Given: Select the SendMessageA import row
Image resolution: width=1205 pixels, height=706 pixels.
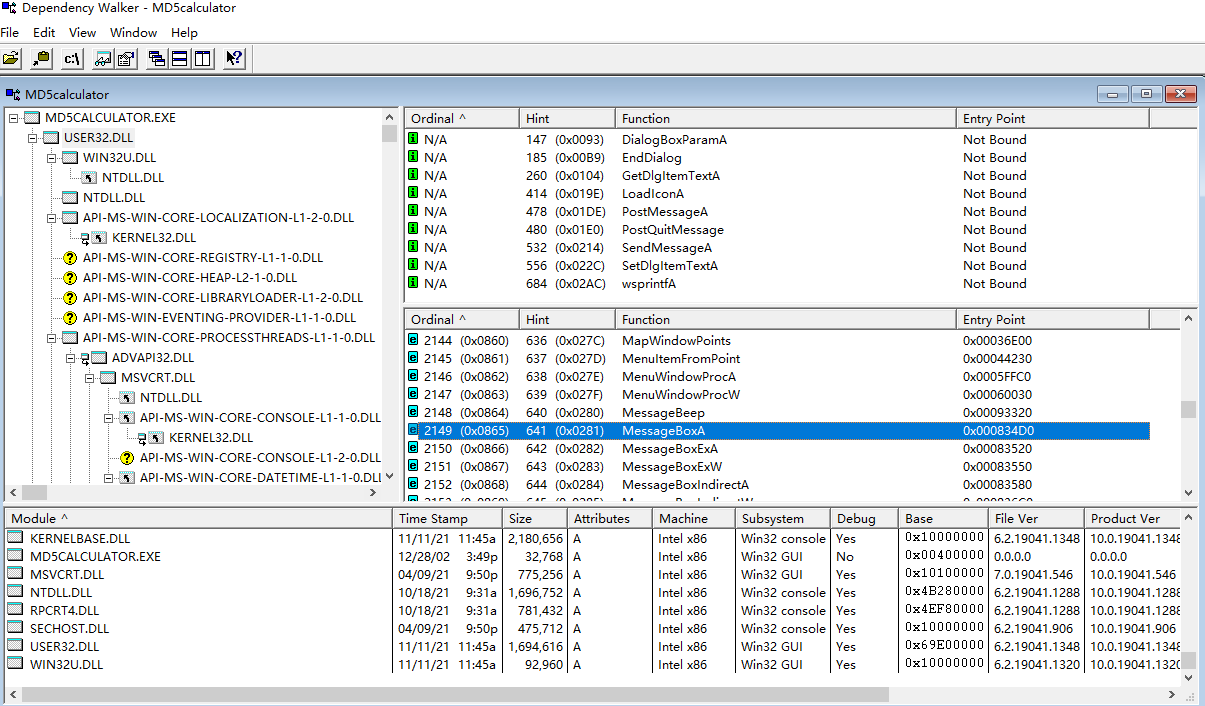Looking at the screenshot, I should (x=777, y=247).
